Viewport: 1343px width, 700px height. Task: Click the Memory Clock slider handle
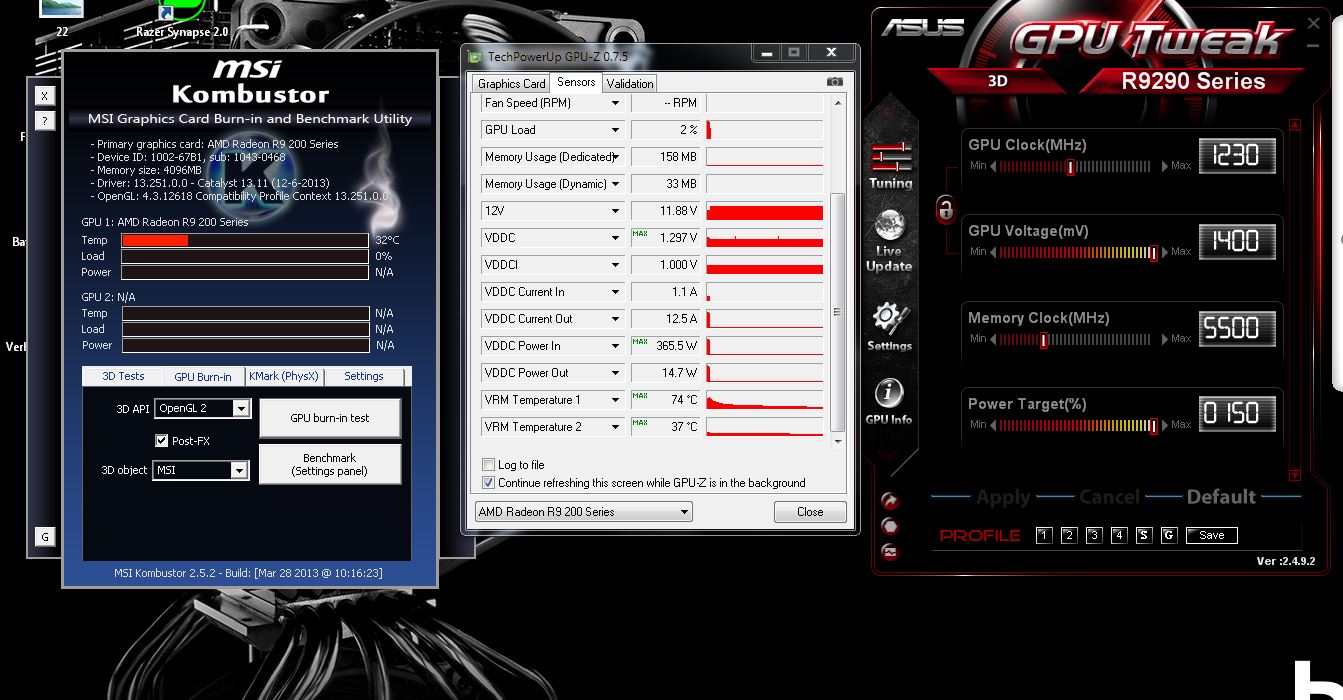tap(1043, 339)
